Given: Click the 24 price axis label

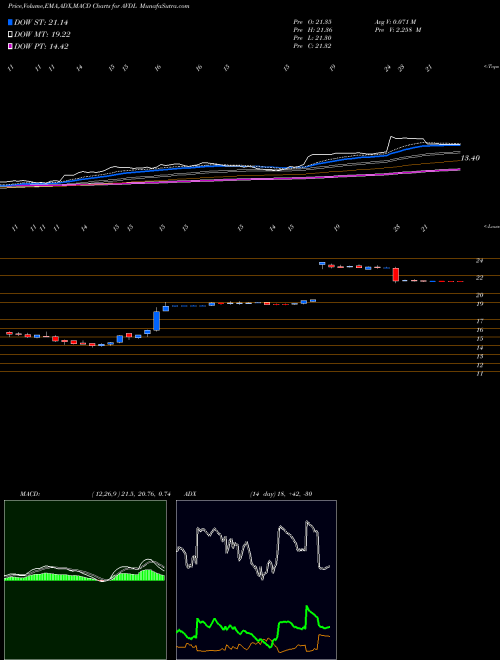Looking at the screenshot, I should click(x=479, y=261).
